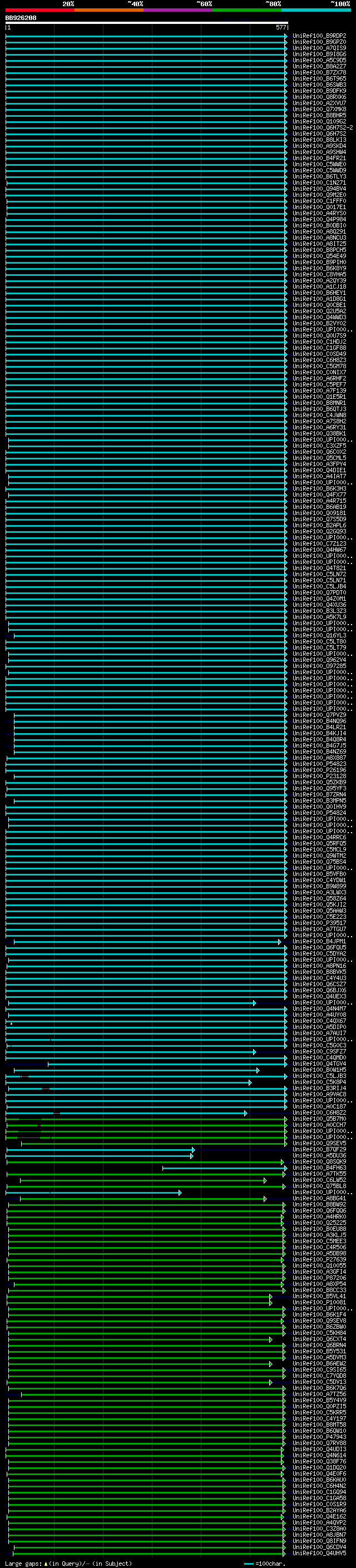The width and height of the screenshot is (356, 1568).
Task: Select hit label UniRef100_C6H8Z2
Action: click(x=319, y=1112)
